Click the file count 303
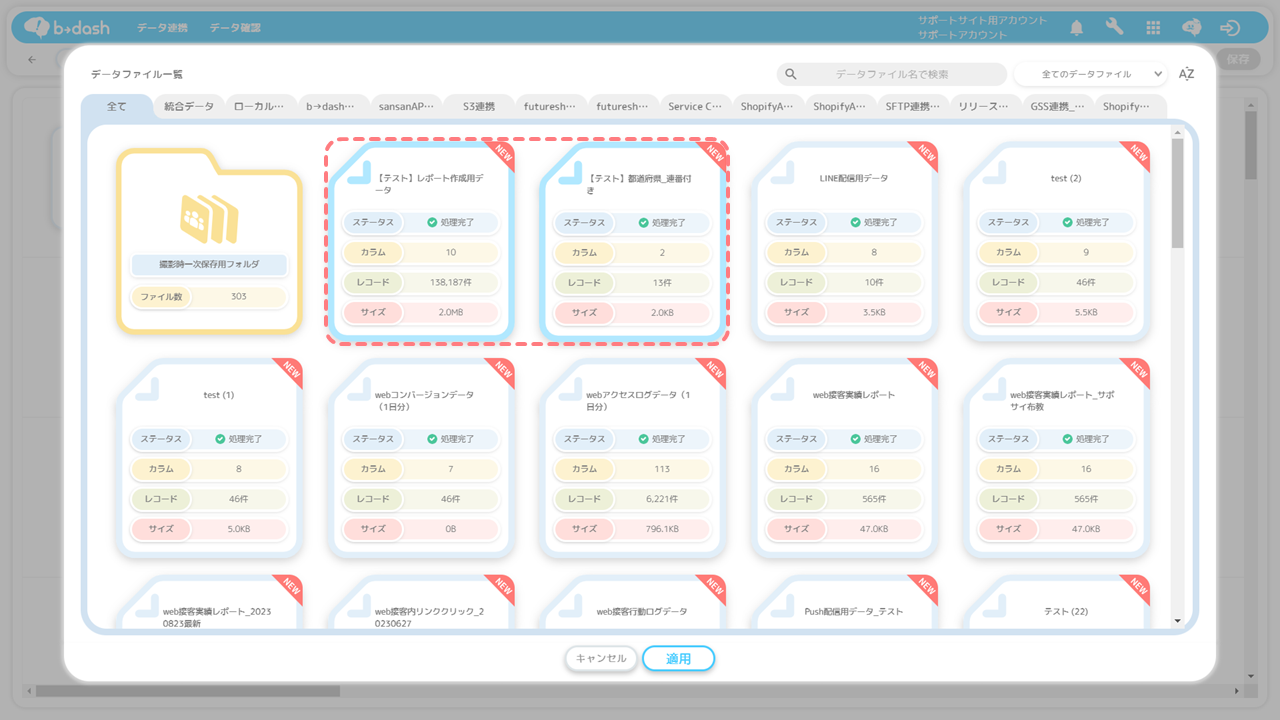The image size is (1280, 720). pyautogui.click(x=238, y=297)
